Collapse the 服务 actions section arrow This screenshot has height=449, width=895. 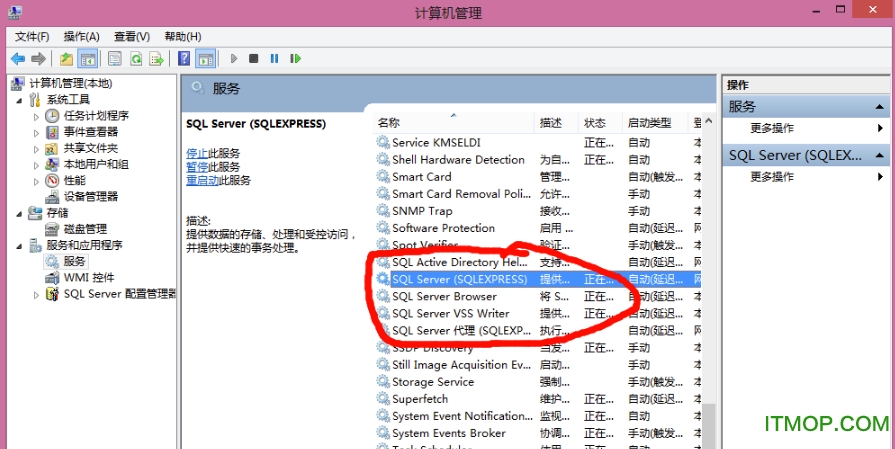tap(879, 107)
